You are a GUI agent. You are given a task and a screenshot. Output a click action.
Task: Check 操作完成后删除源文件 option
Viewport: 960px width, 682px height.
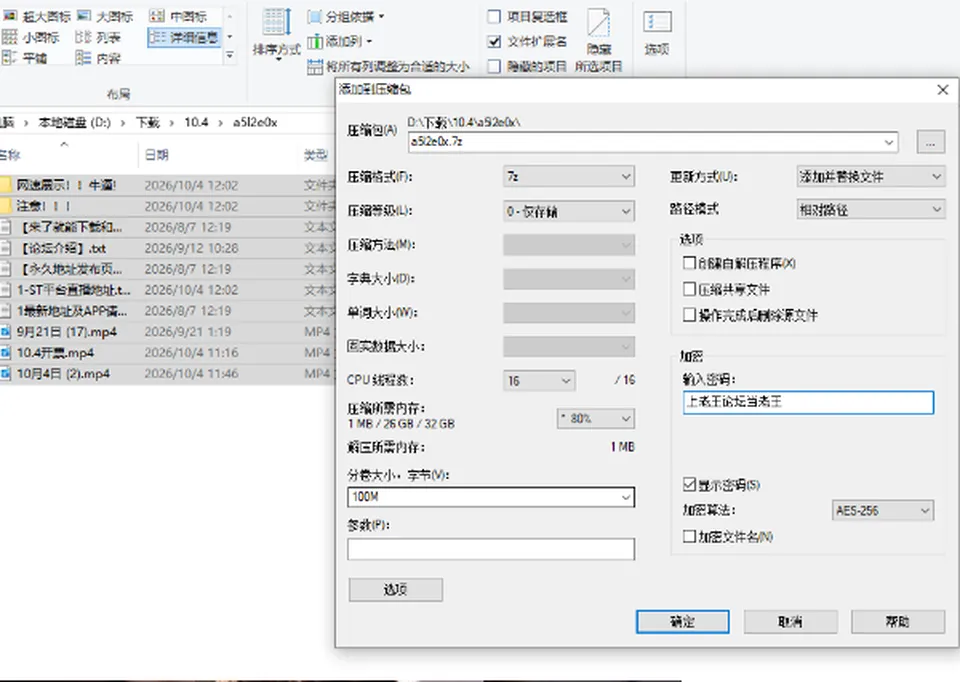coord(689,315)
